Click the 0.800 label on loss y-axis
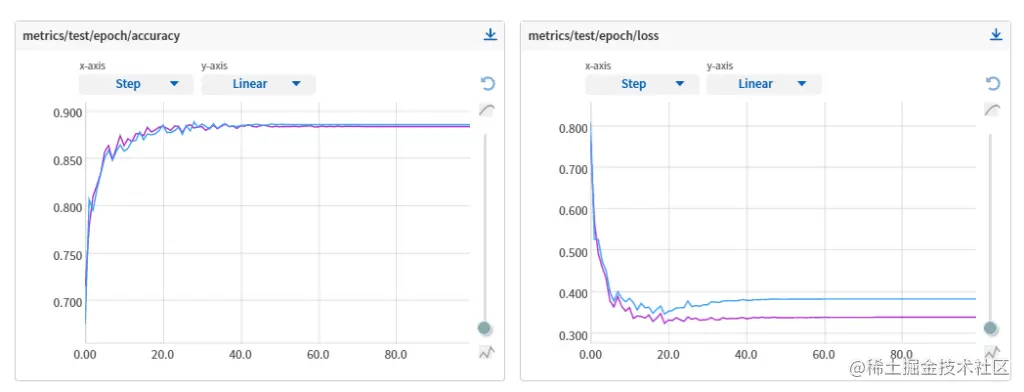The height and width of the screenshot is (392, 1024). (x=573, y=128)
